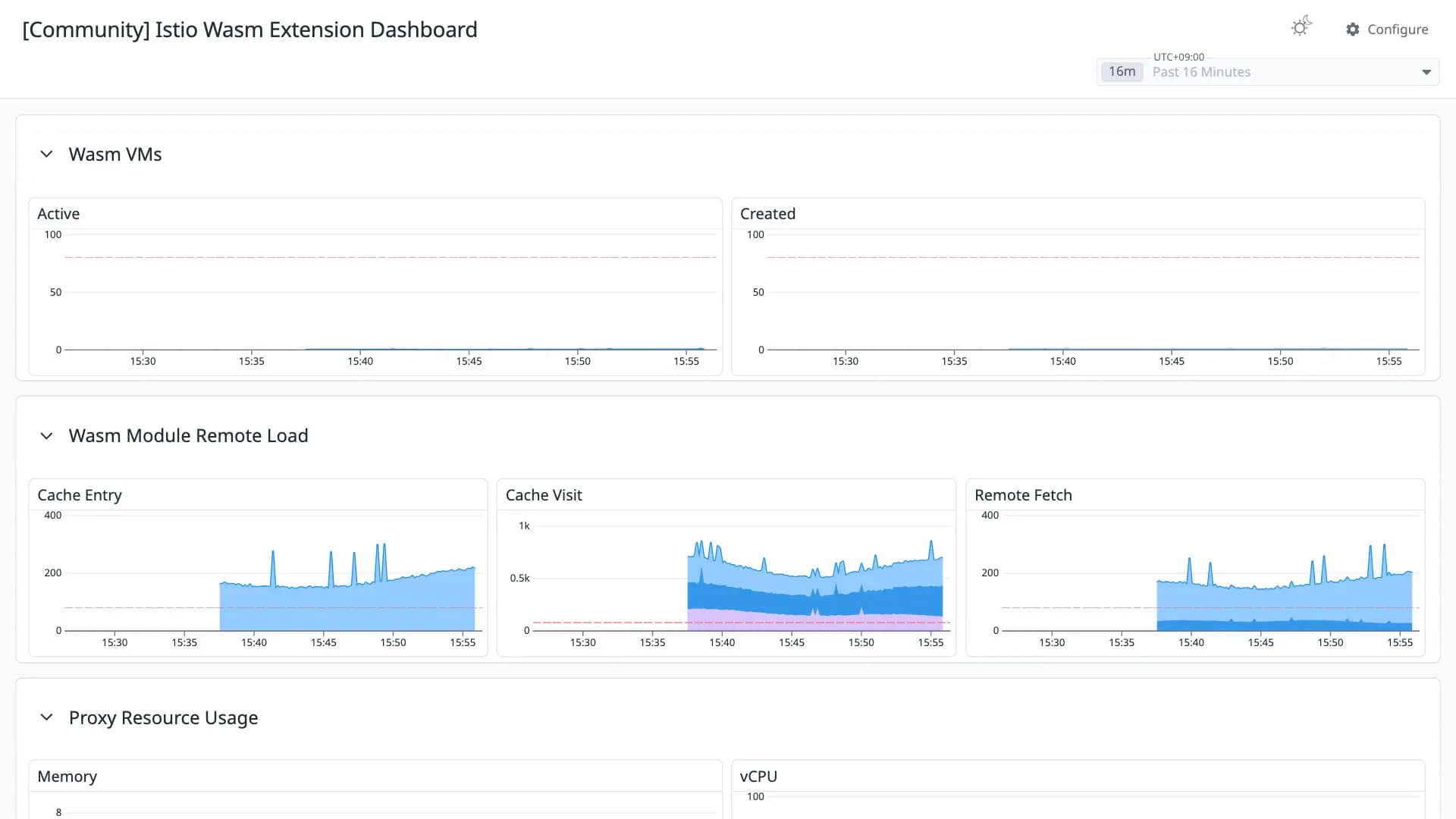The height and width of the screenshot is (819, 1456).
Task: Select the Memory widget title
Action: coord(67,777)
